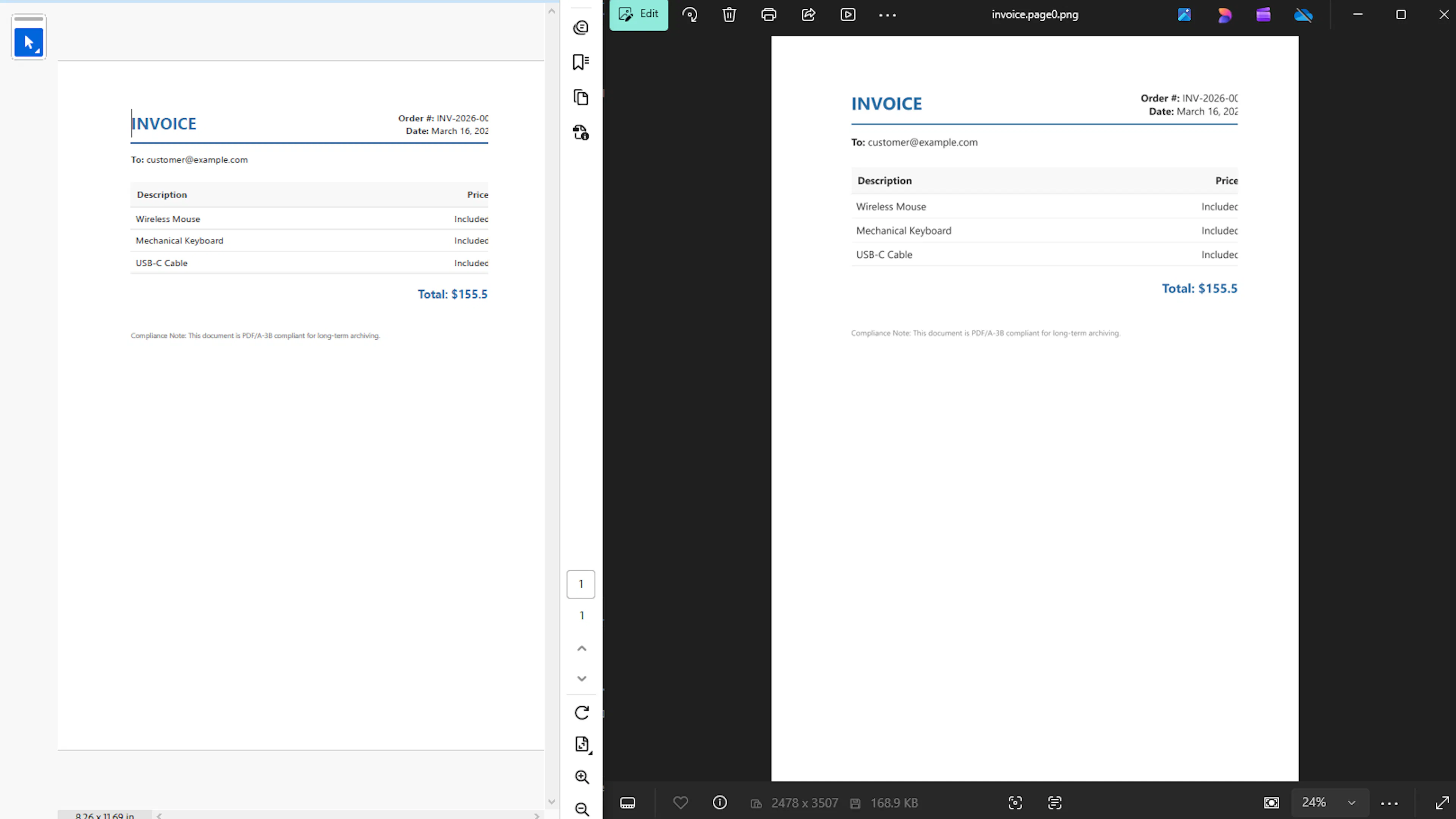Go to previous page with up chevron

582,648
